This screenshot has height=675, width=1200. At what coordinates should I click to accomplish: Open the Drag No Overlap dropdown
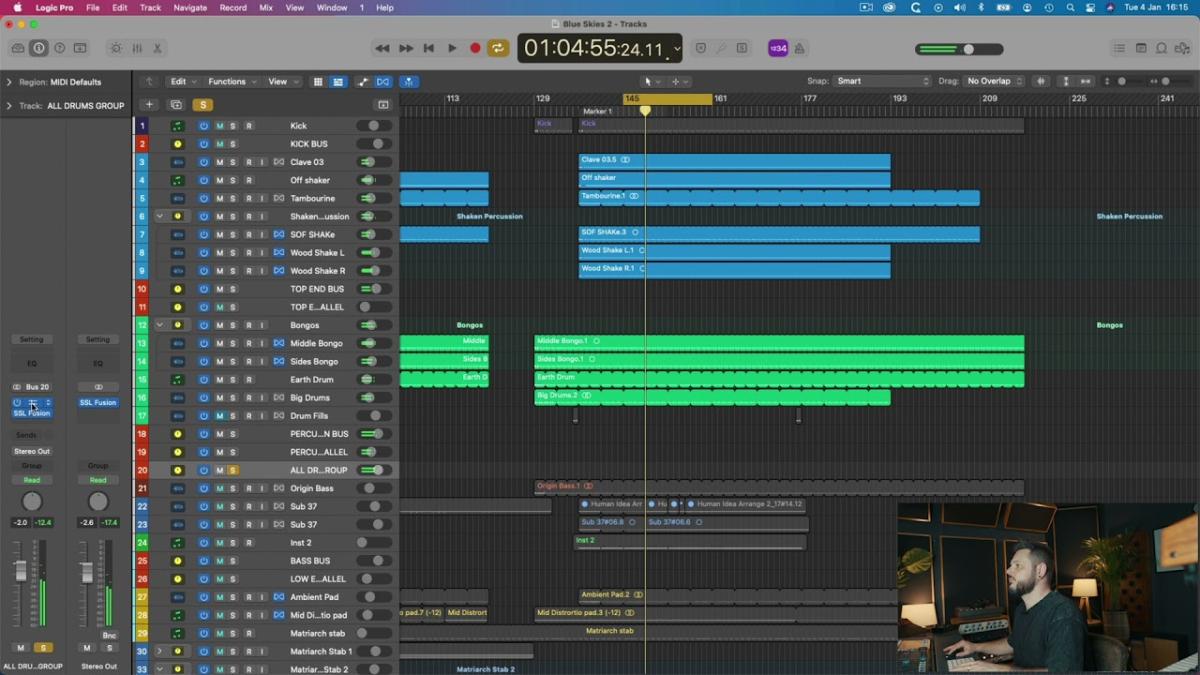tap(994, 81)
